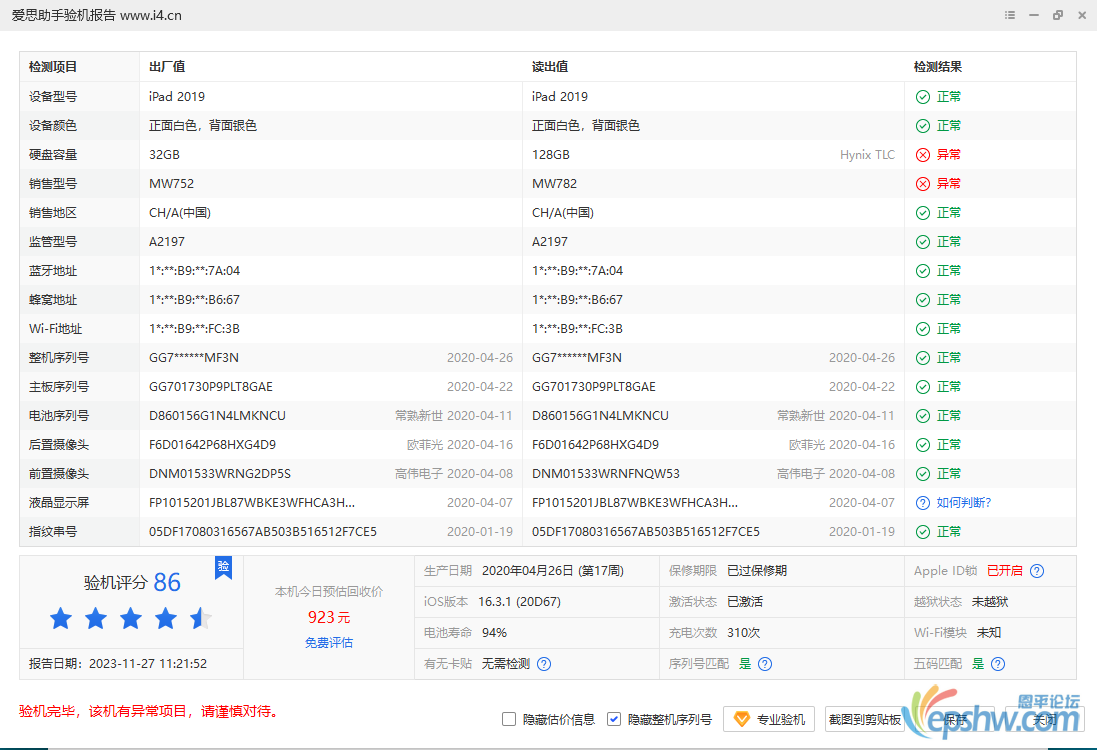Open the help icon beside Apple ID锁 已开启
This screenshot has width=1097, height=750.
click(1037, 571)
